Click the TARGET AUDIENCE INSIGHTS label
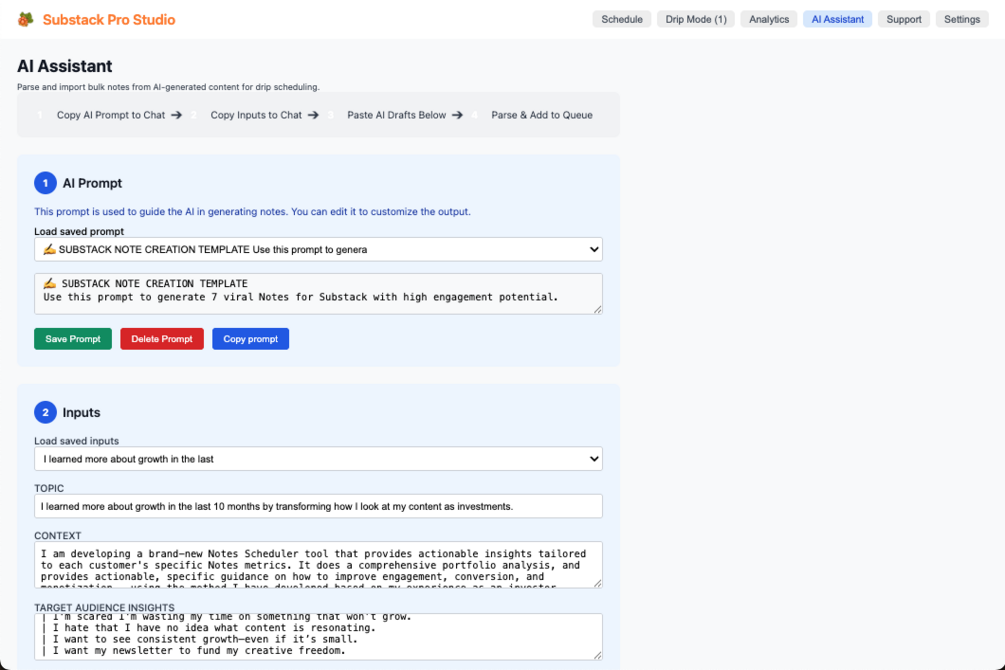Viewport: 1005px width, 670px height. click(x=104, y=608)
